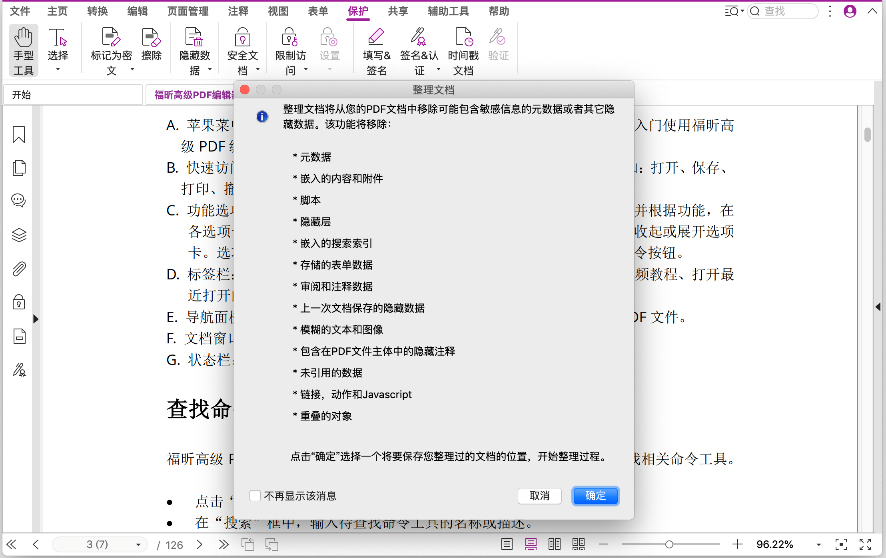Switch to 转换 tab
The width and height of the screenshot is (886, 558).
click(97, 11)
